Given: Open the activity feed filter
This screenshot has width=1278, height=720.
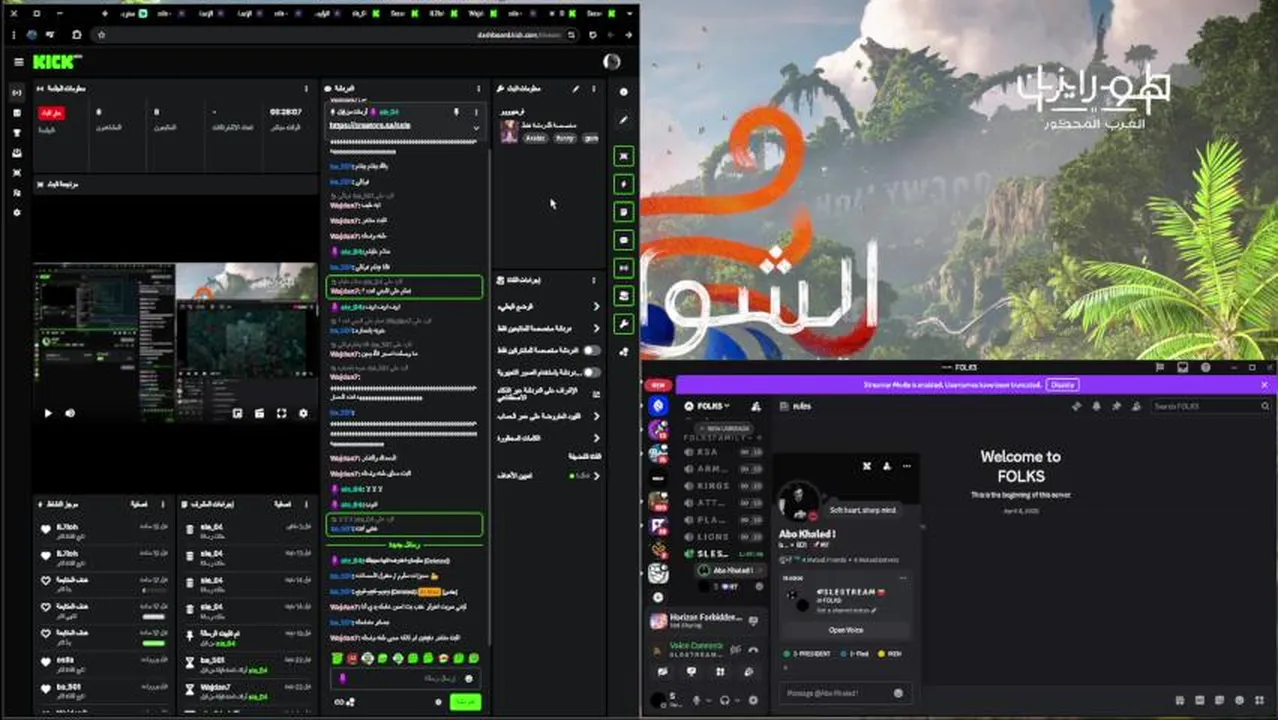Looking at the screenshot, I should pos(139,504).
